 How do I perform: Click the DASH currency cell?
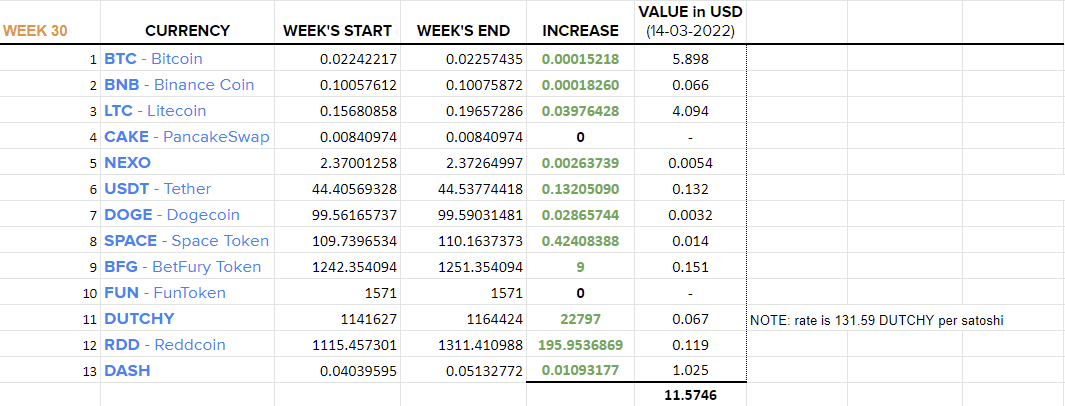pyautogui.click(x=187, y=371)
